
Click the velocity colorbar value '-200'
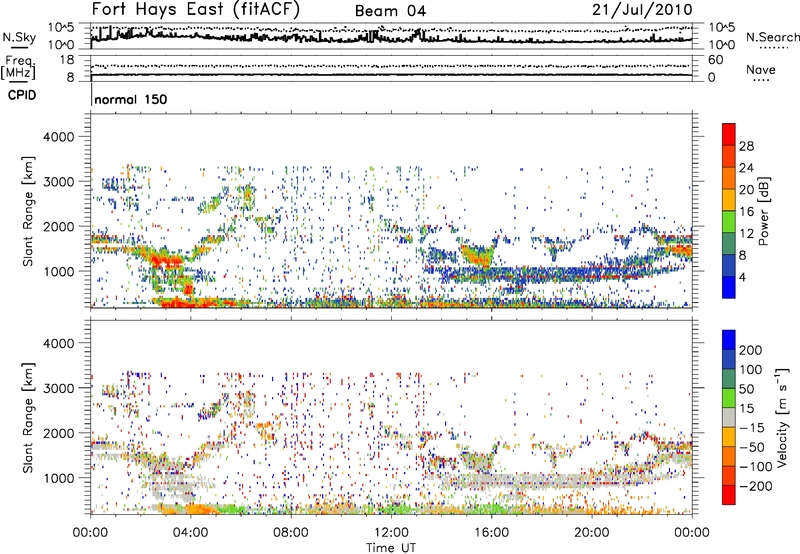click(756, 486)
